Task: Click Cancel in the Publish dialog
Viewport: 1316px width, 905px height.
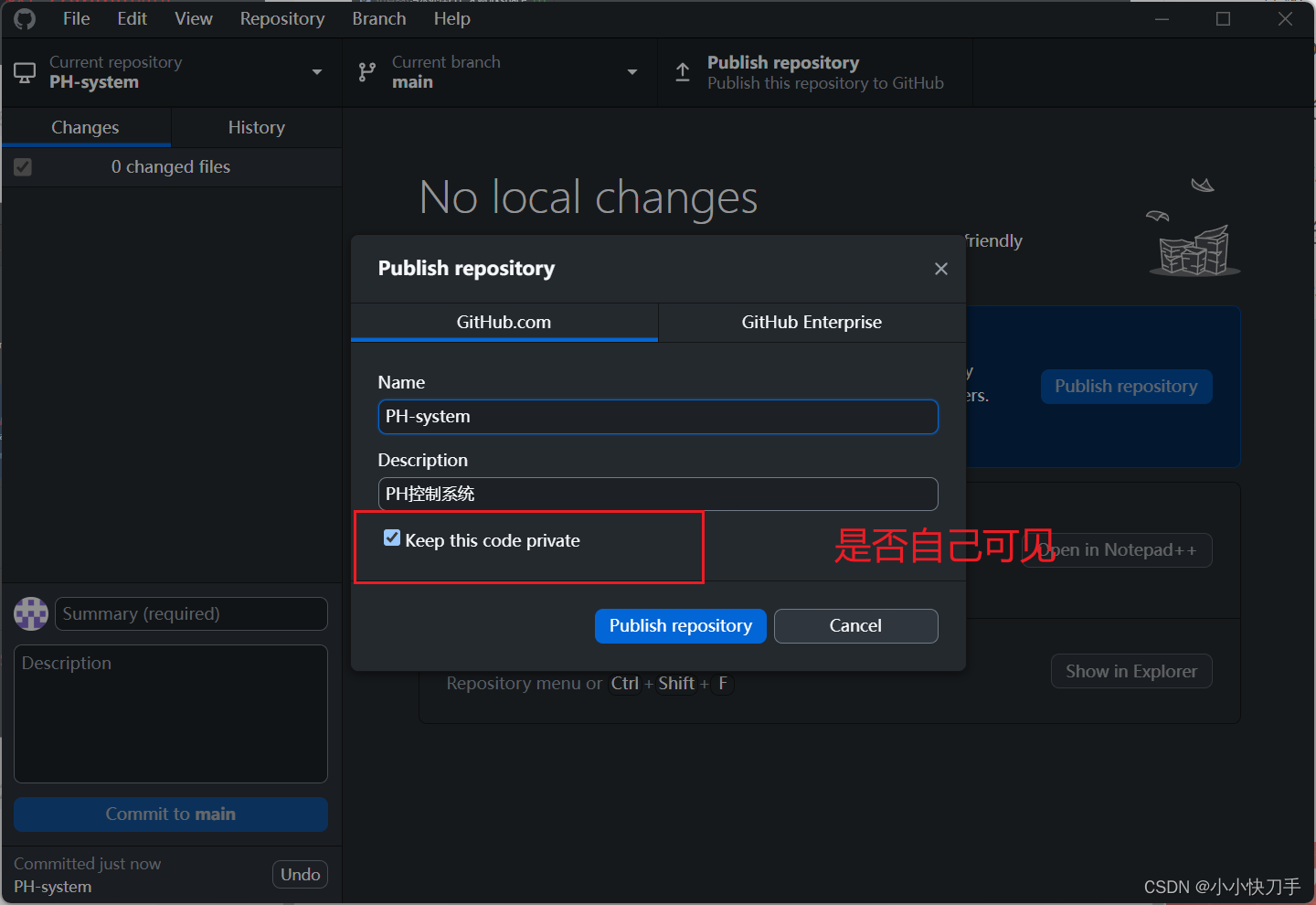Action: [x=855, y=626]
